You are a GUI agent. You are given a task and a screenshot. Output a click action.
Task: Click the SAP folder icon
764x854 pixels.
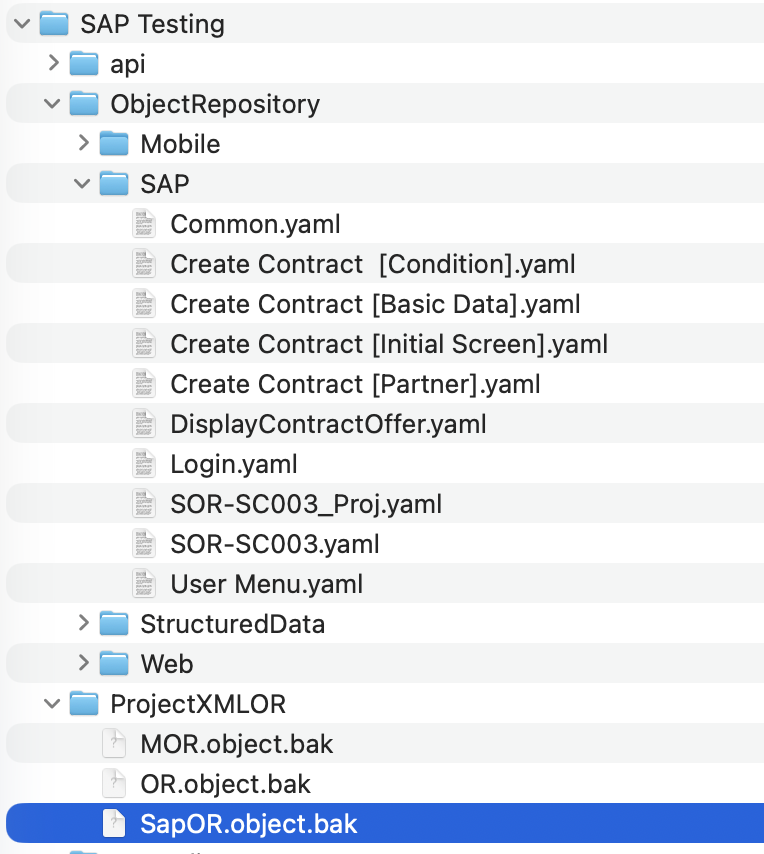114,184
